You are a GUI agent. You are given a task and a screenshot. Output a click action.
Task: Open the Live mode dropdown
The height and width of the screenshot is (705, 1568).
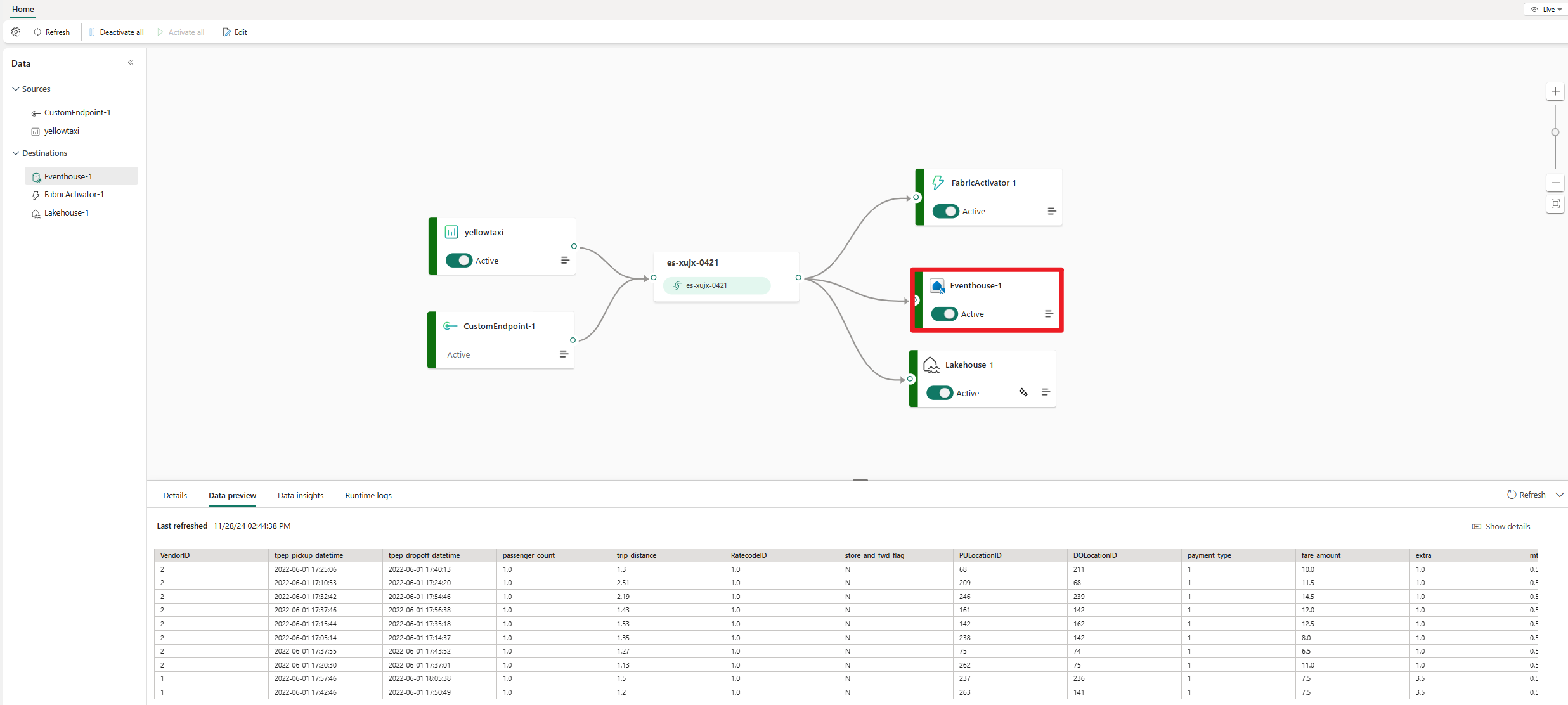coord(1546,9)
